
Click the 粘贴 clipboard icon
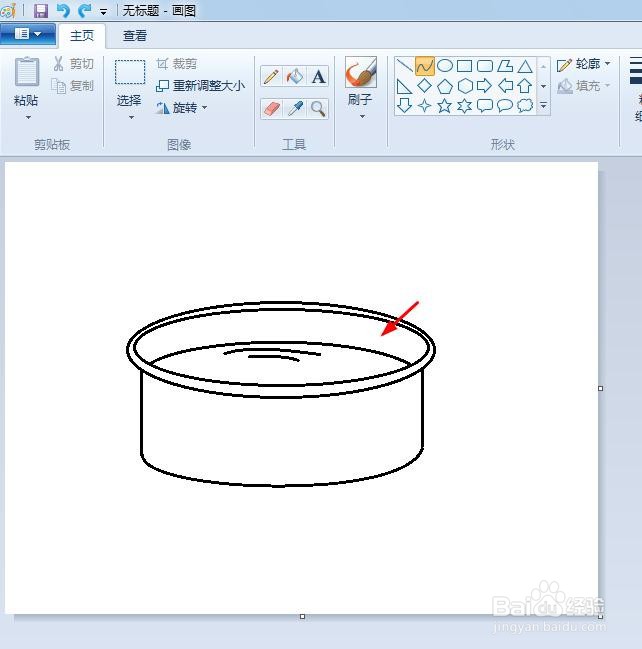click(27, 72)
